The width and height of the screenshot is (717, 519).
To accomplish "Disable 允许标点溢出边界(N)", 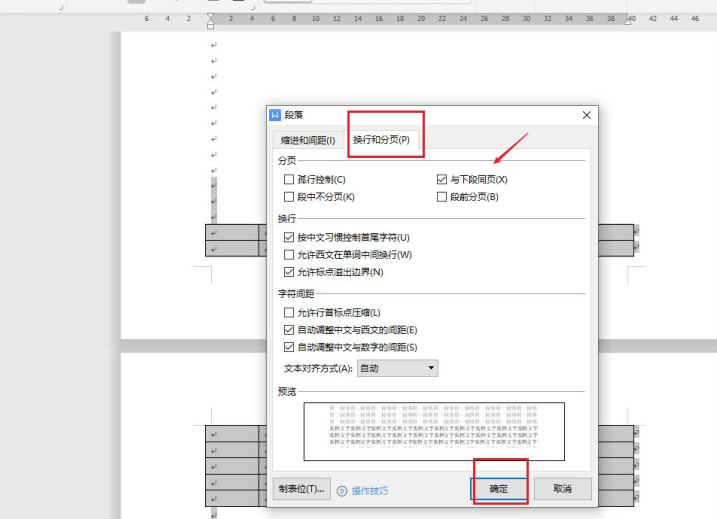I will point(289,272).
